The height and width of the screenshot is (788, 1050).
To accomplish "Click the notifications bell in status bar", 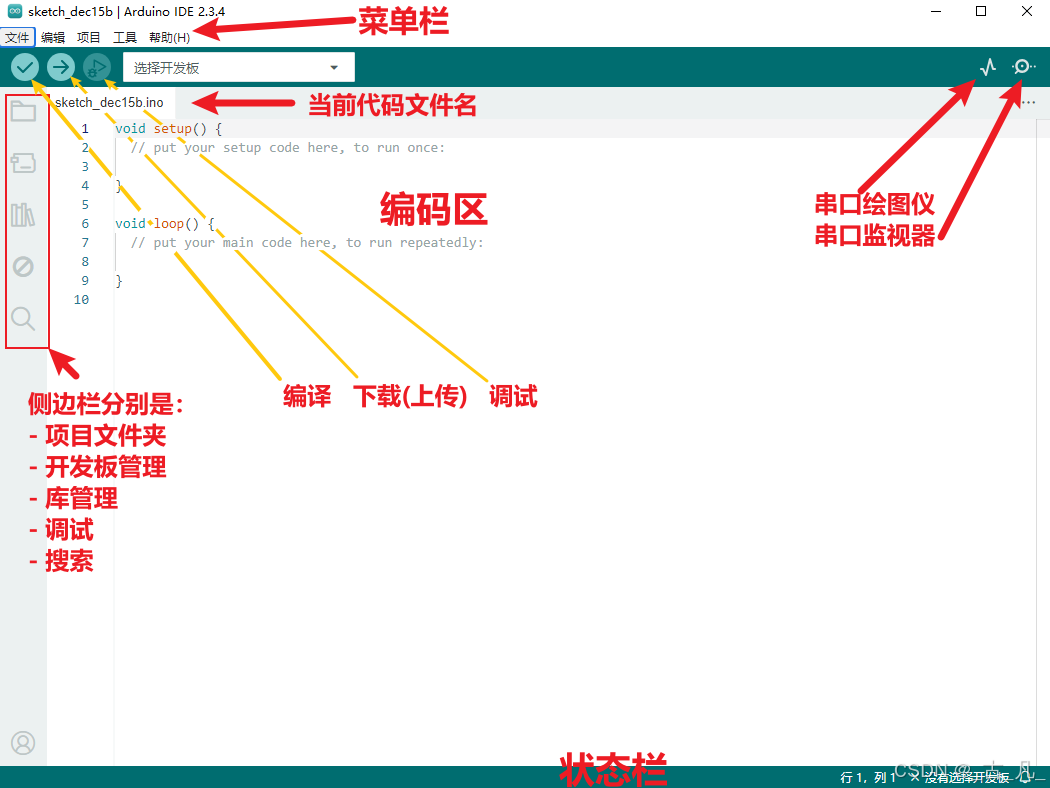I will click(x=1025, y=777).
